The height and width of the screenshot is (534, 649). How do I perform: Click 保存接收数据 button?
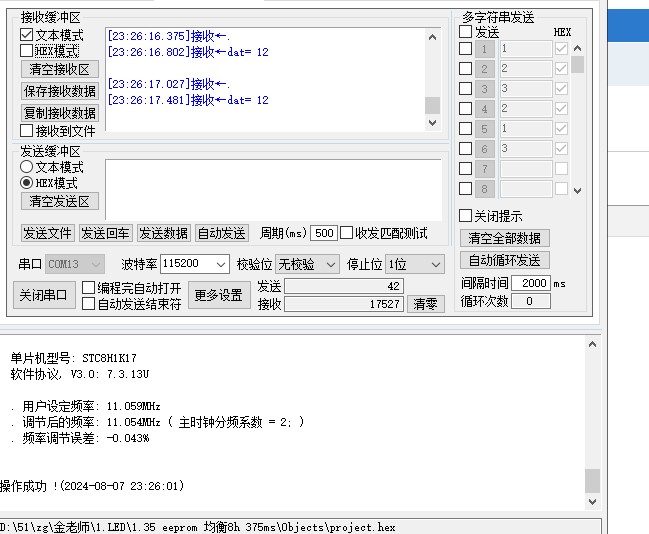(x=60, y=91)
